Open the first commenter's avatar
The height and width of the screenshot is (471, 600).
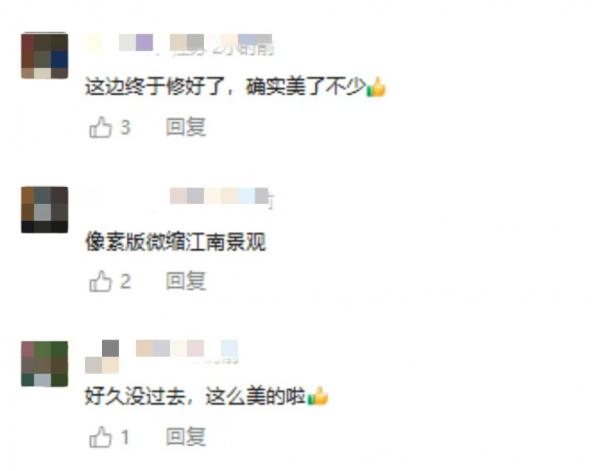coord(44,56)
